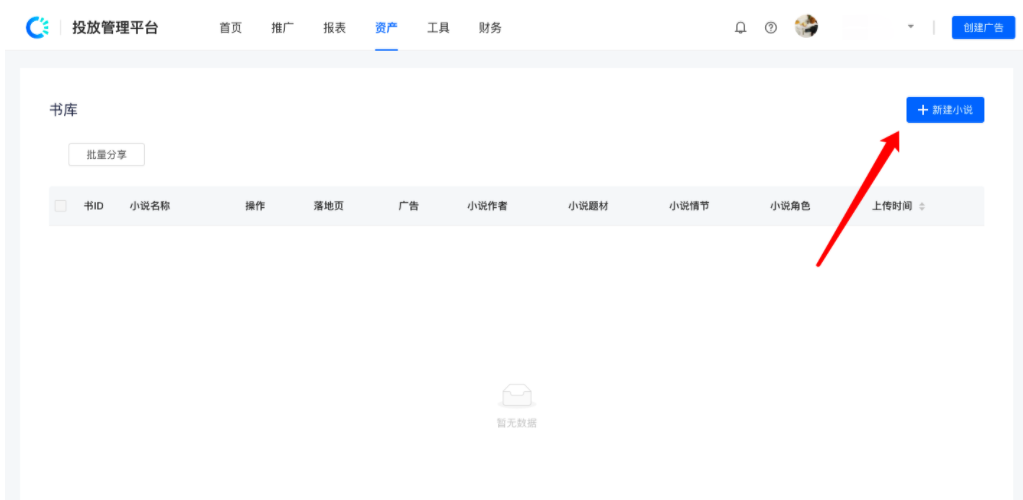Click the 小说情节 column header
Viewport: 1023px width, 500px height.
click(689, 206)
